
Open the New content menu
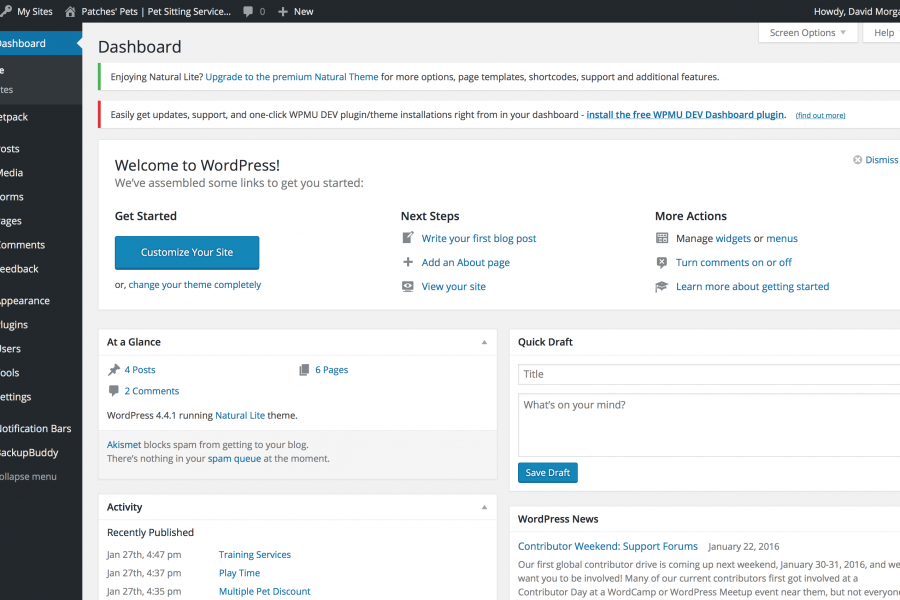[x=296, y=11]
